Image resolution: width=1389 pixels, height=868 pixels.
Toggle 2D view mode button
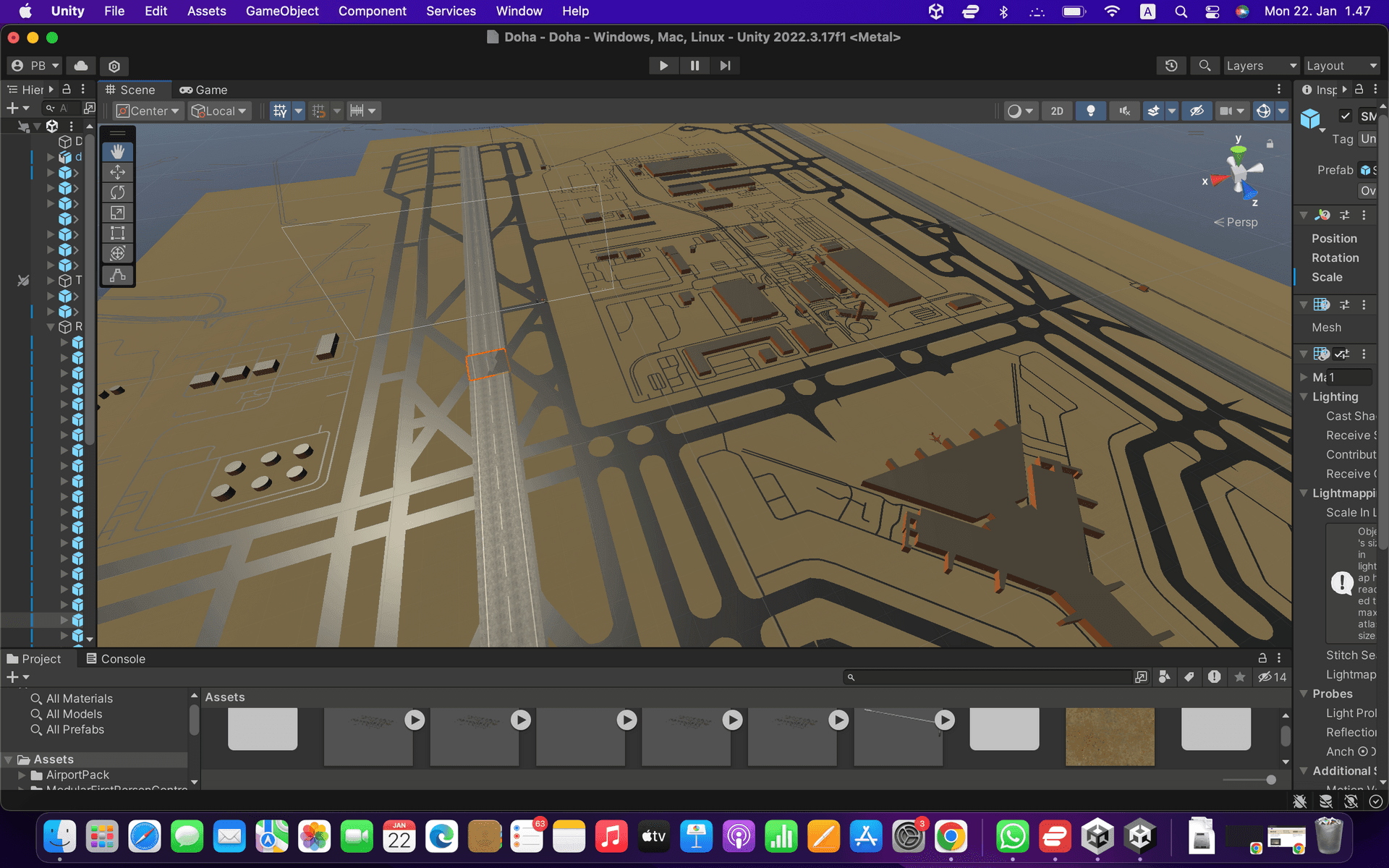pyautogui.click(x=1057, y=110)
